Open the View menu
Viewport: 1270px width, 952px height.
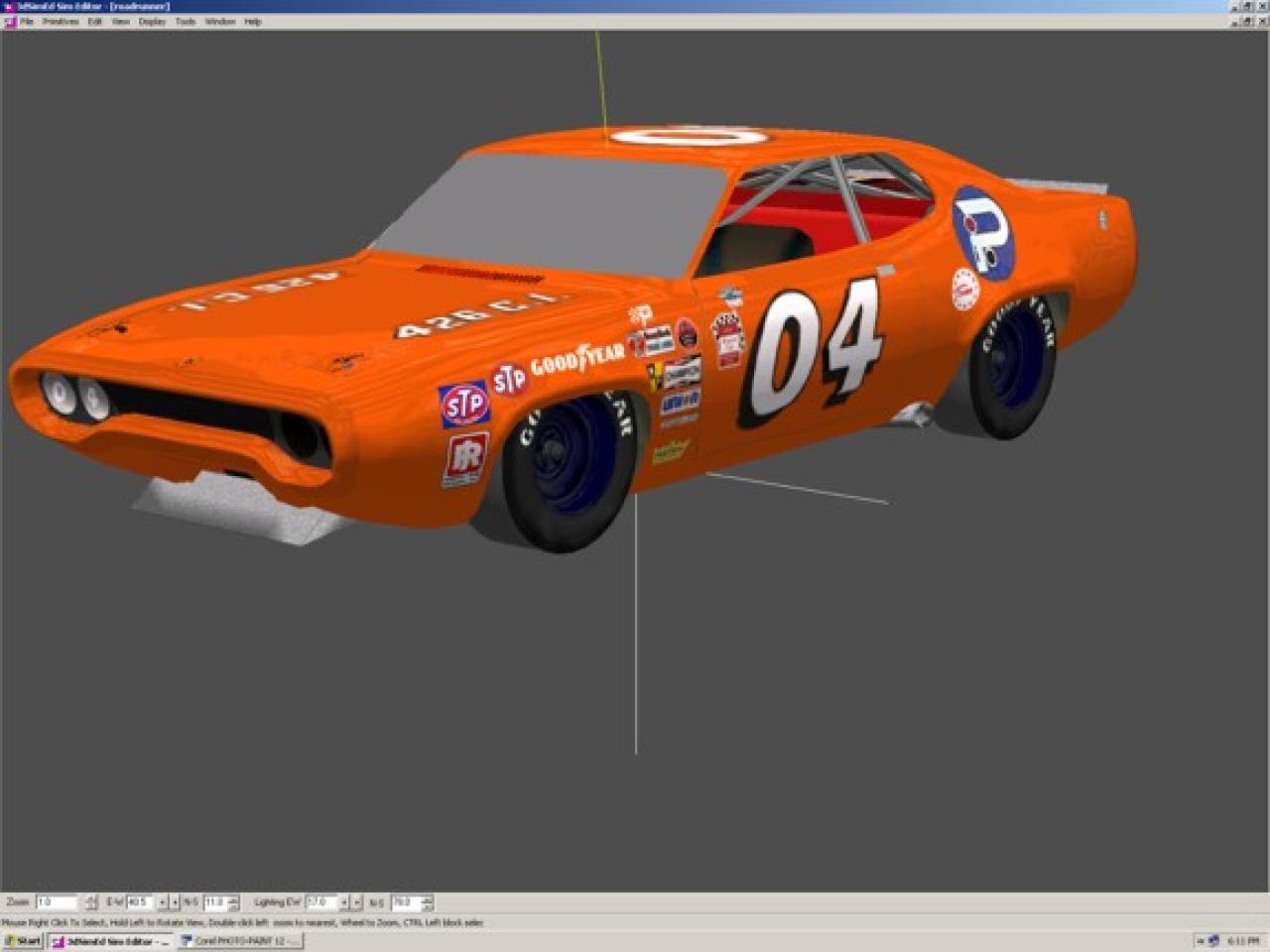121,21
